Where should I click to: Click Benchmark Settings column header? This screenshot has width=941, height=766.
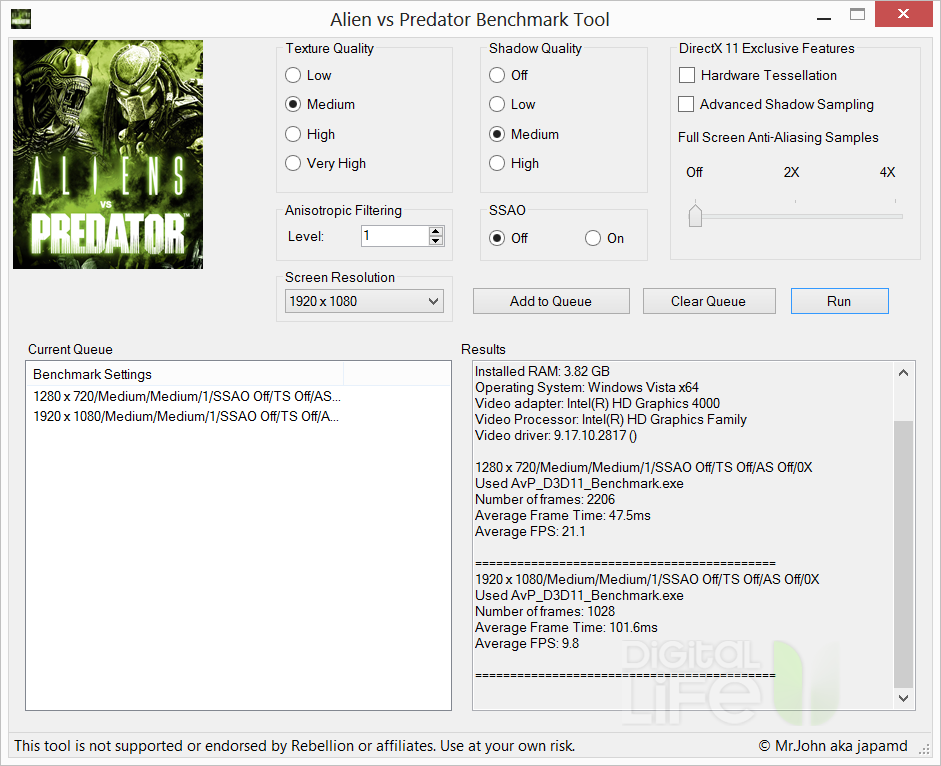point(185,374)
